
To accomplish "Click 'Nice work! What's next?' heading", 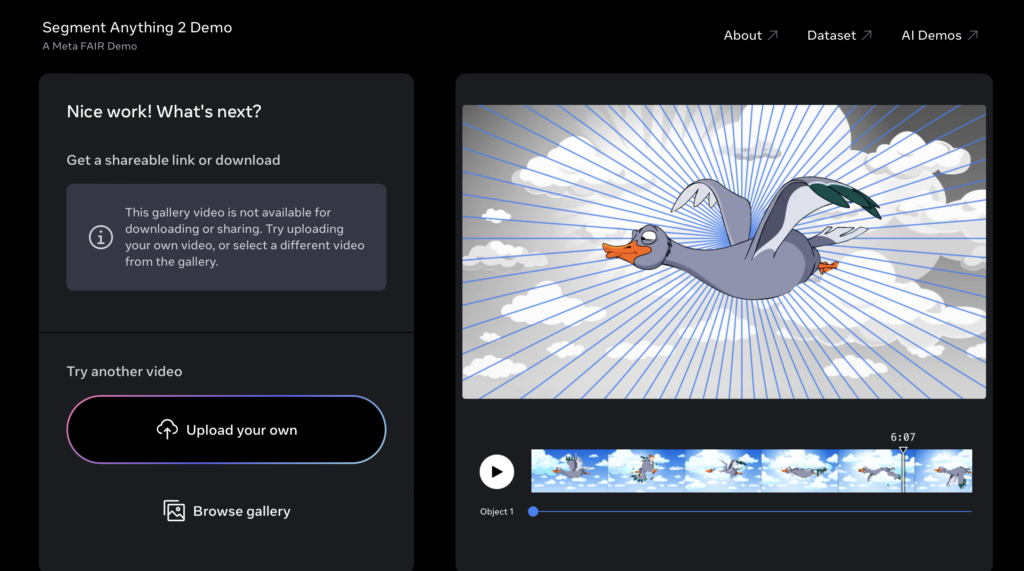I will (x=164, y=112).
